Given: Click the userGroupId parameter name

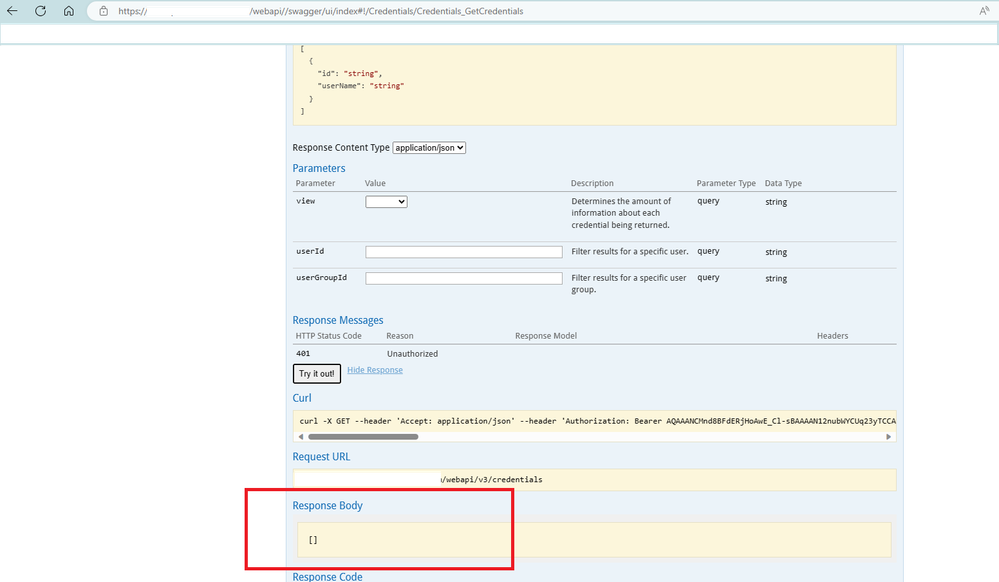Looking at the screenshot, I should pos(322,277).
